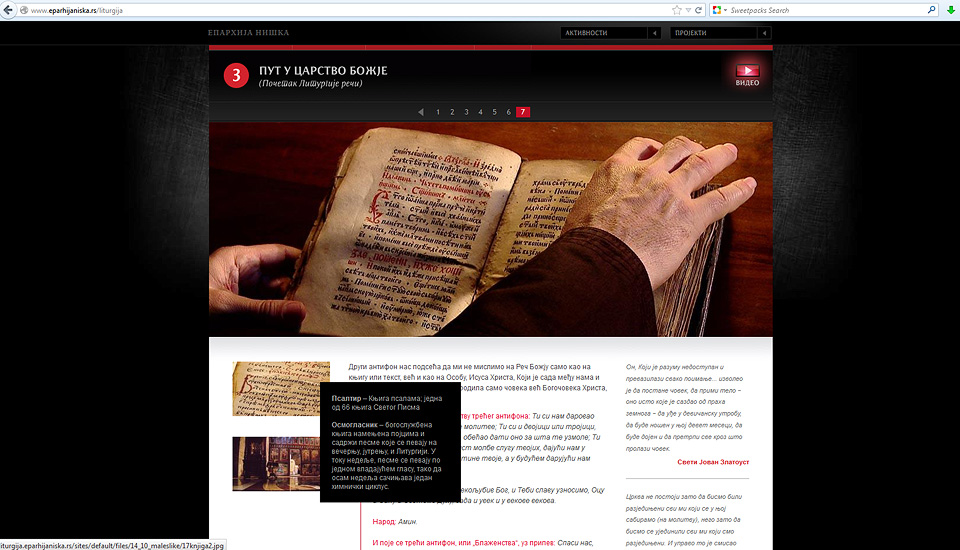Open the church interior thumbnail image
Screen dimensions: 960x550
click(276, 463)
